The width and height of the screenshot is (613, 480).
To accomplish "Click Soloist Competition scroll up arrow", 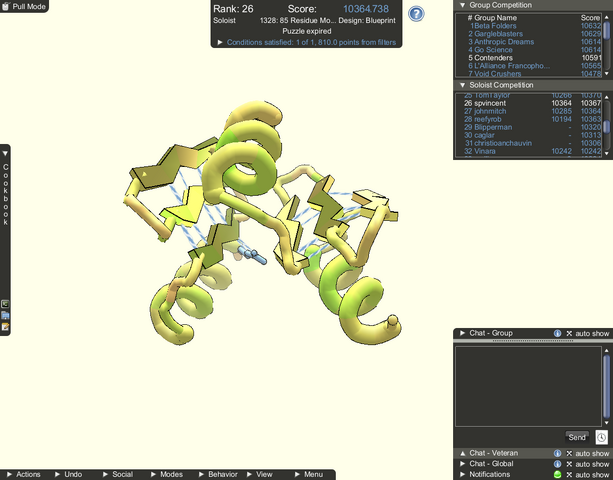I will [606, 97].
